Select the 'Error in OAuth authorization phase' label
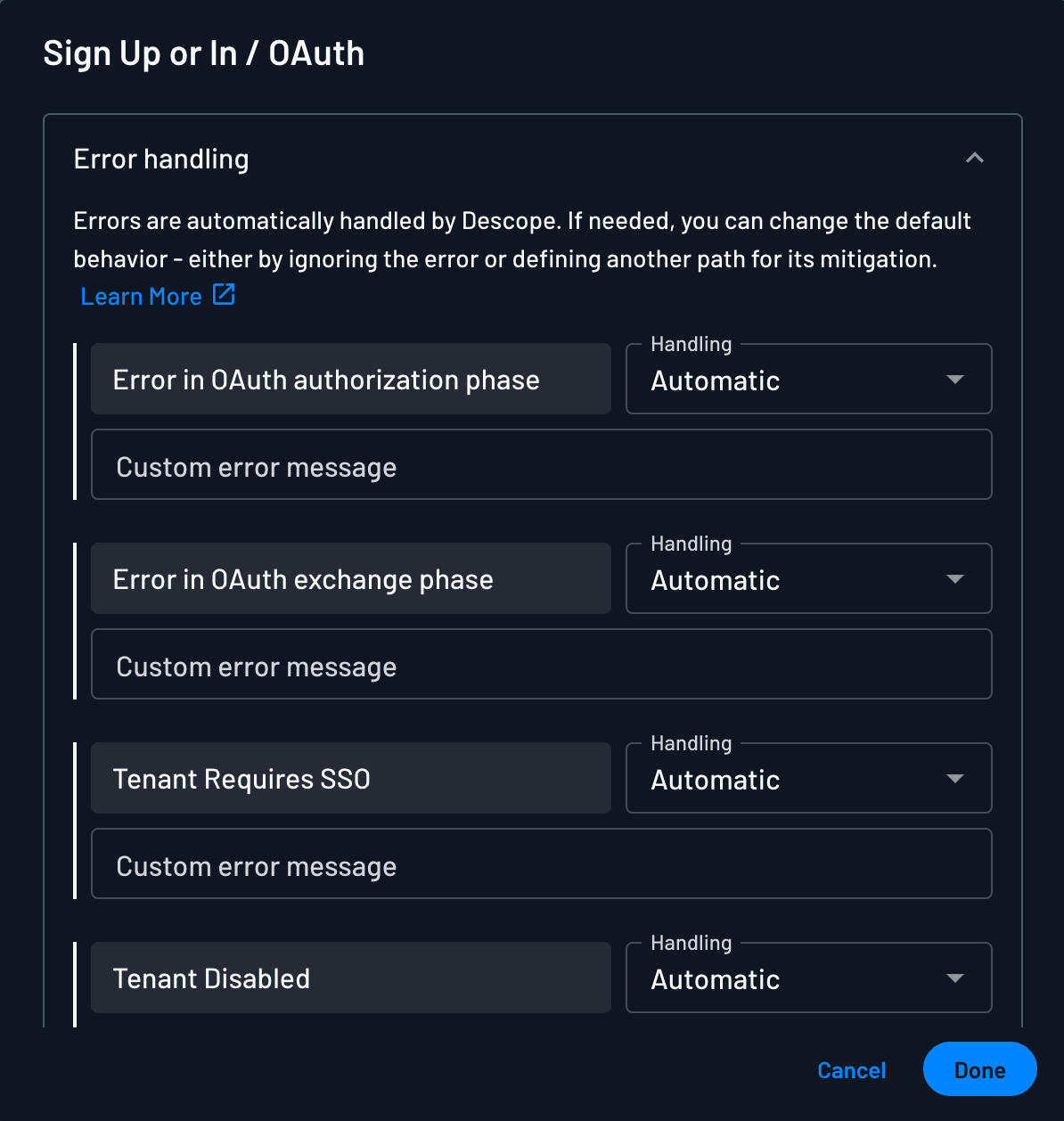Image resolution: width=1064 pixels, height=1121 pixels. tap(326, 380)
